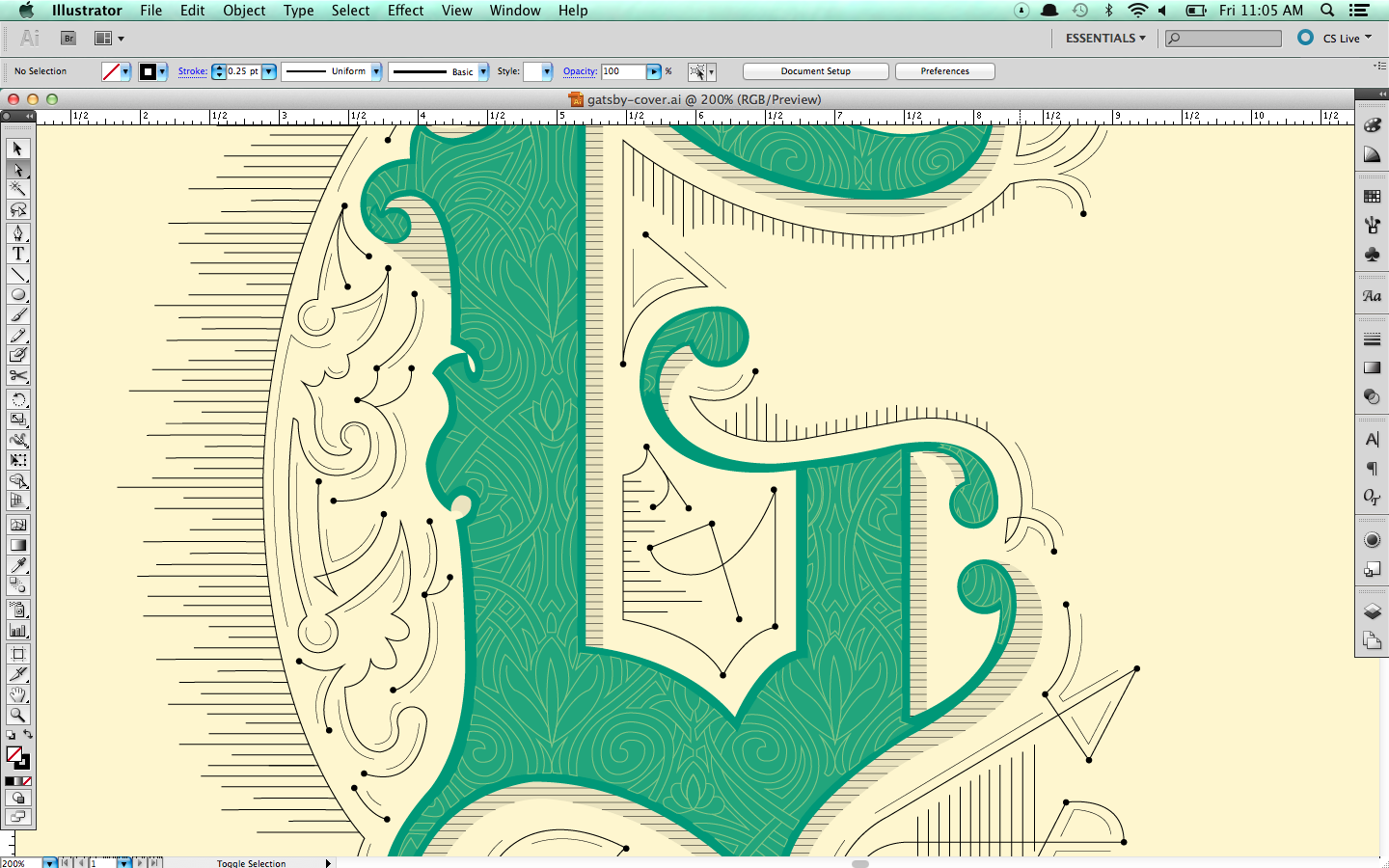Open the Brushes panel icon
Image resolution: width=1389 pixels, height=868 pixels.
[1372, 225]
